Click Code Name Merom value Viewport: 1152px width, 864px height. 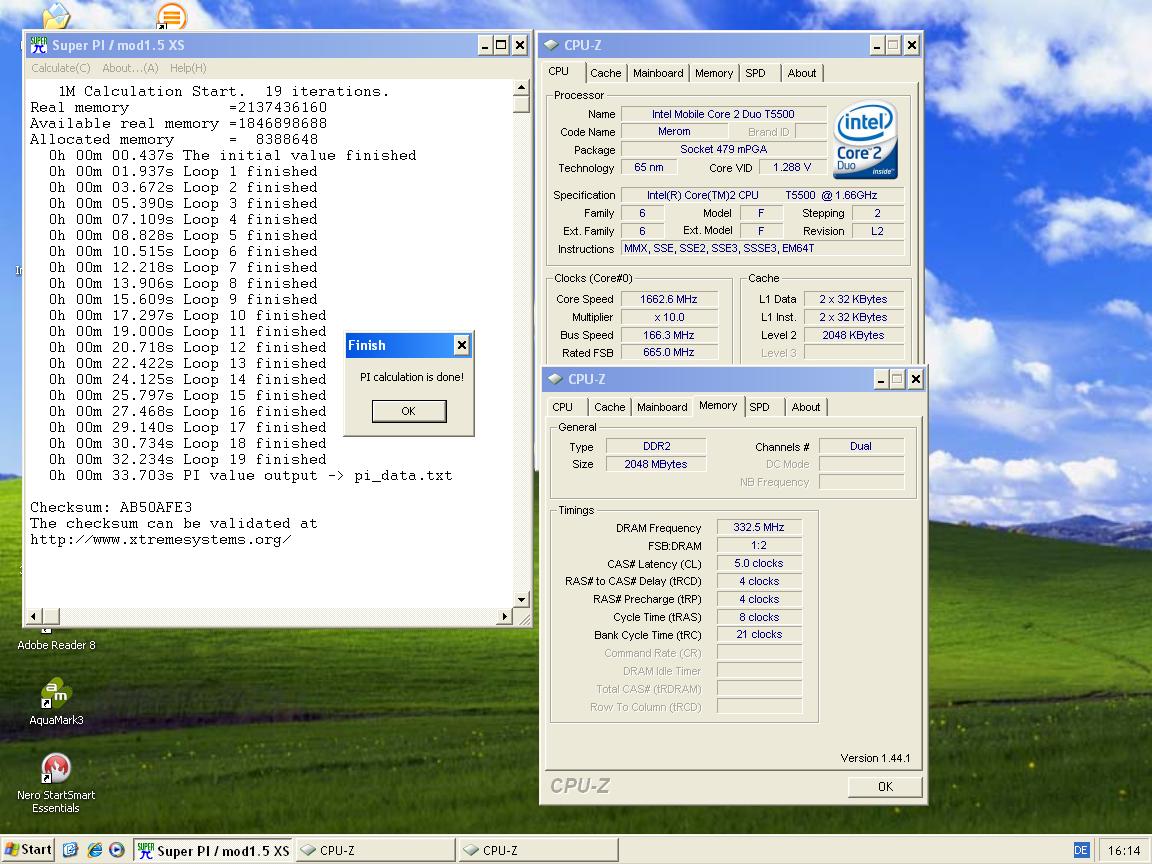tap(674, 132)
